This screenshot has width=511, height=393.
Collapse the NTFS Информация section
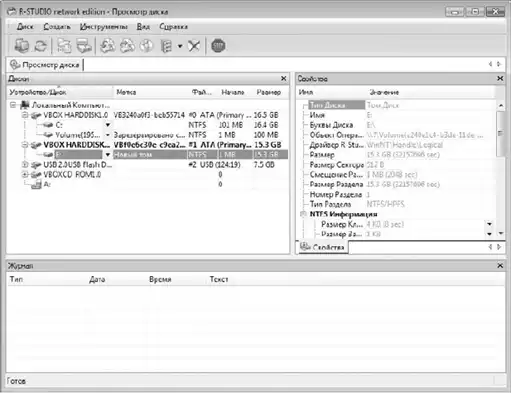coord(303,214)
